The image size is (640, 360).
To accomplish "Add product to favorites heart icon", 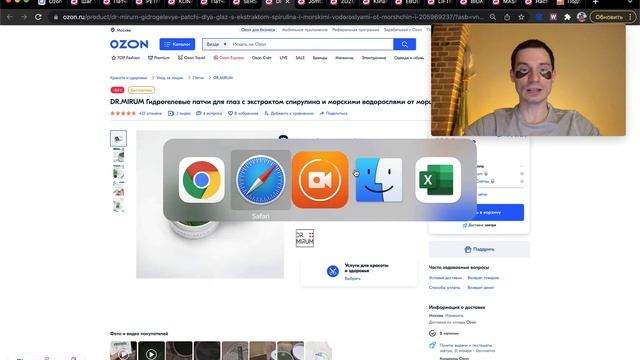I will 230,113.
